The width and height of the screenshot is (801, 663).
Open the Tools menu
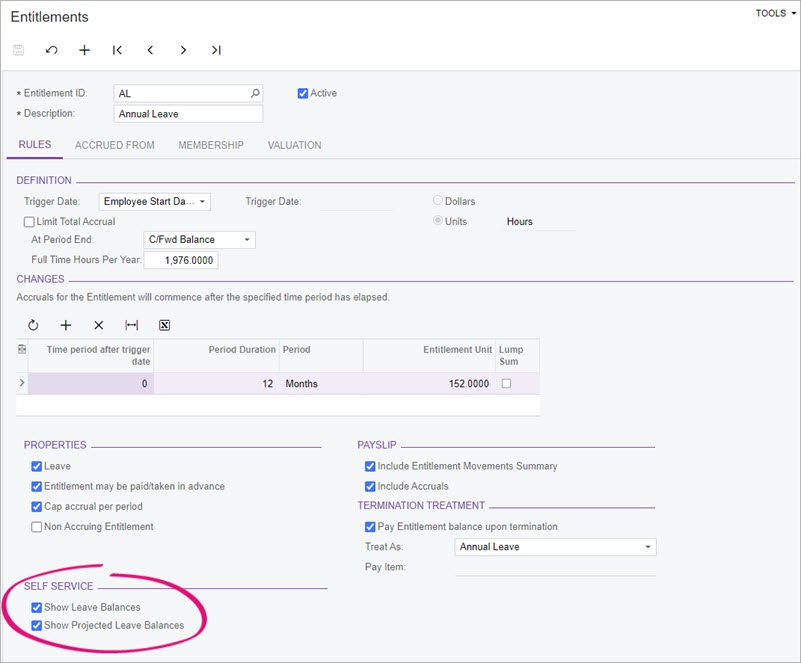pyautogui.click(x=774, y=13)
